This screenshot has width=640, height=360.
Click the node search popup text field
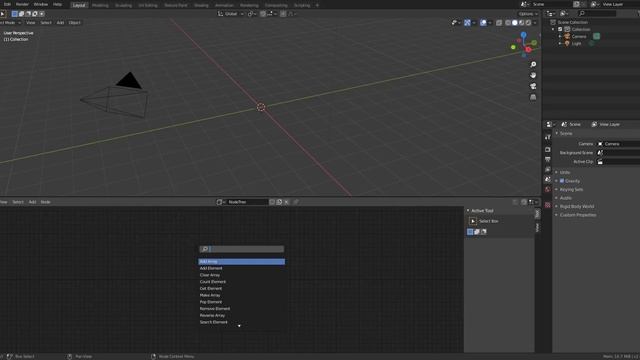pos(242,249)
